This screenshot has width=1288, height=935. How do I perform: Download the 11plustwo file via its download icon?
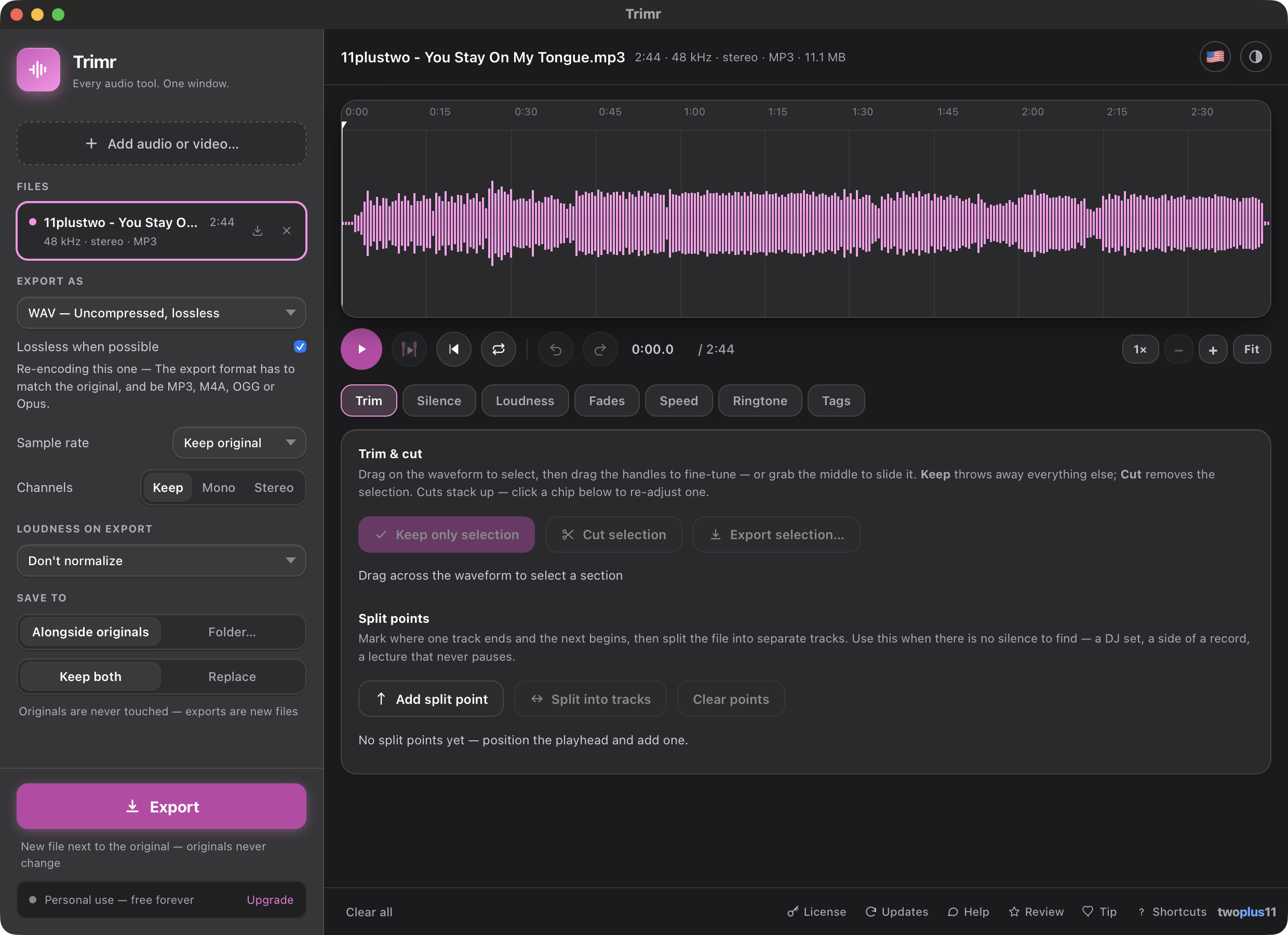point(258,231)
